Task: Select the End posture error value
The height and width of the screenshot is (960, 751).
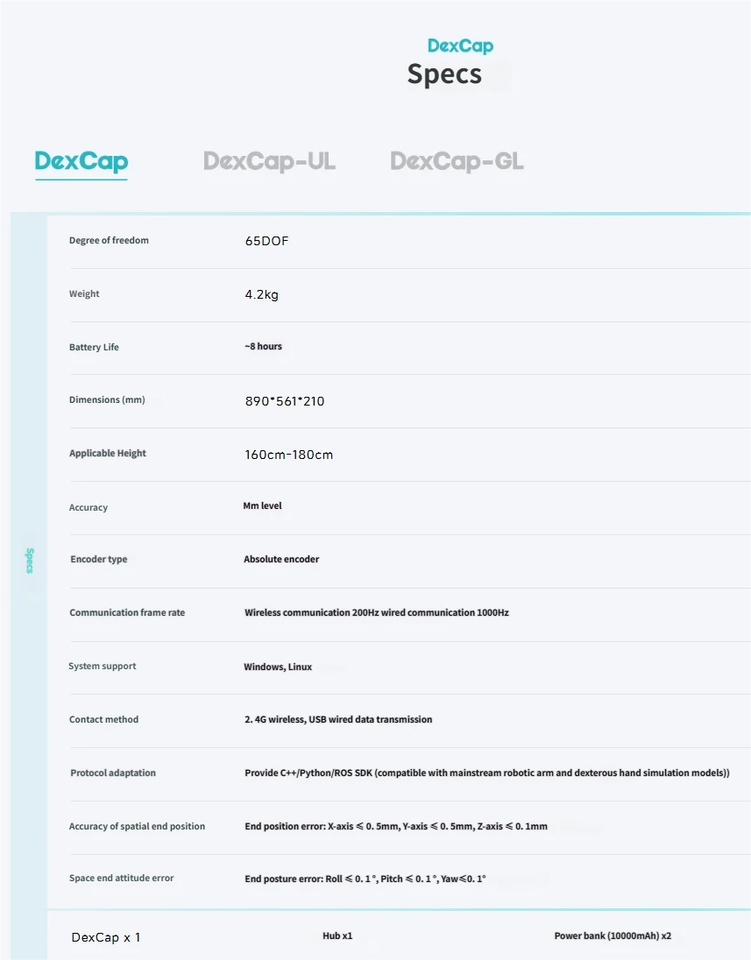Action: [365, 879]
